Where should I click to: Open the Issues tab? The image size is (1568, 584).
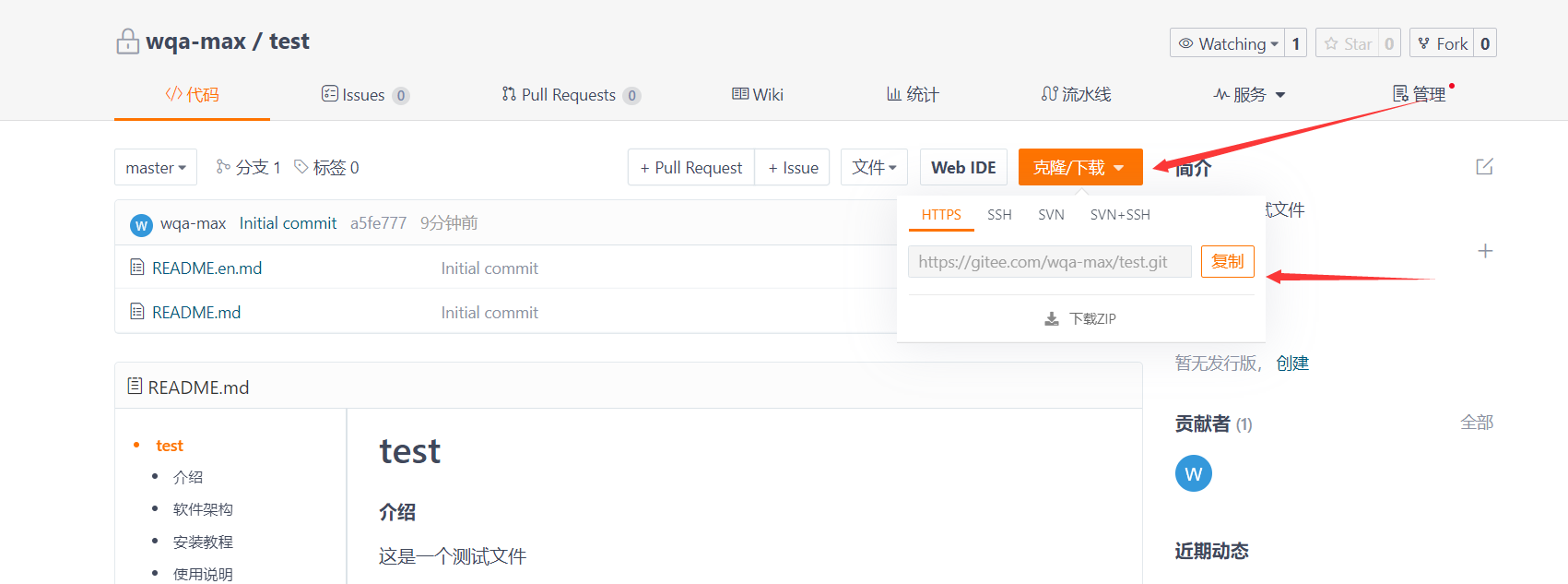(364, 95)
